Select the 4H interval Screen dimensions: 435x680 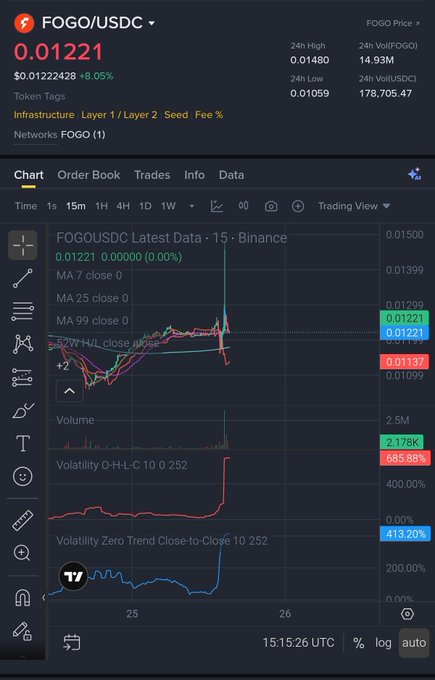(123, 206)
